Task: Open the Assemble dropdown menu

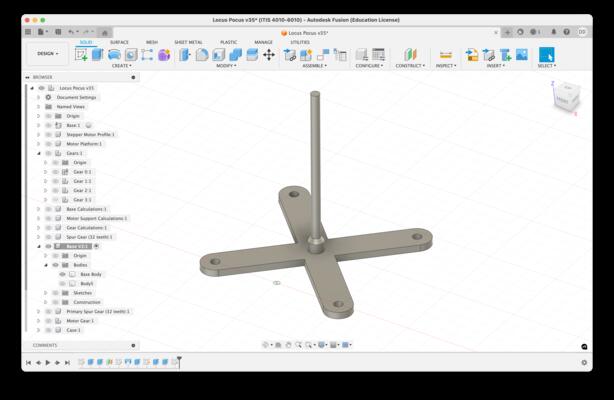Action: 314,66
